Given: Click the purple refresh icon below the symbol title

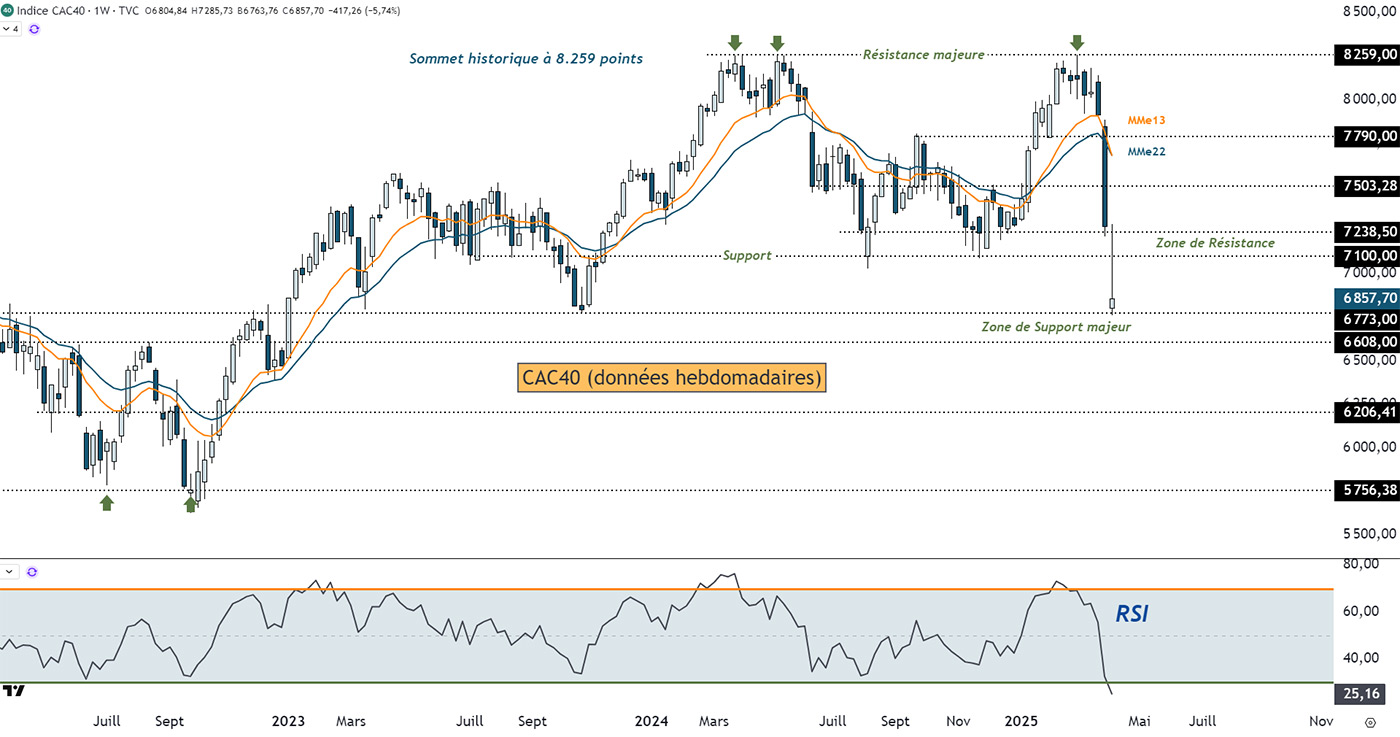Looking at the screenshot, I should (34, 29).
